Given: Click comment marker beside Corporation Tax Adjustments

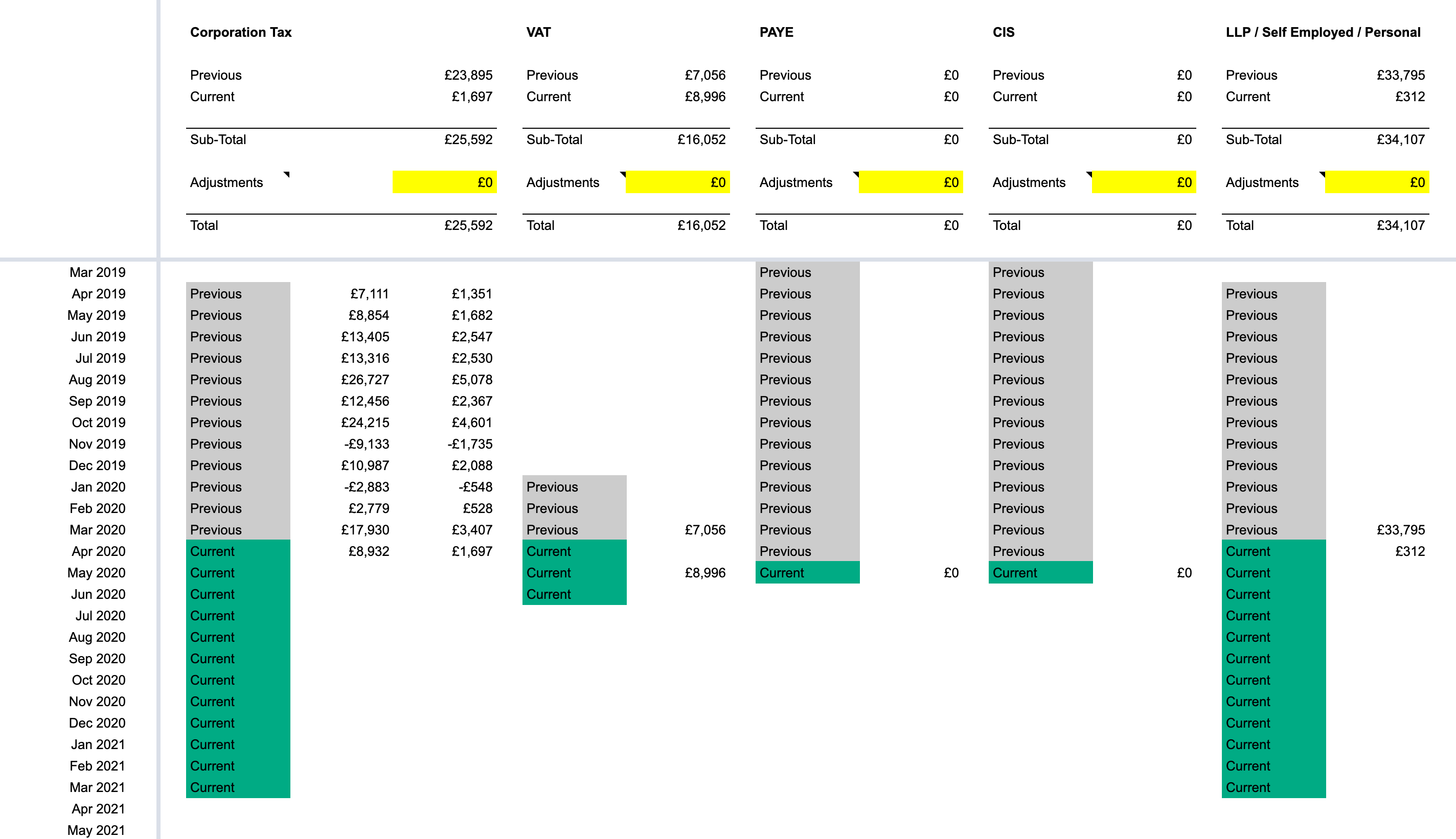Looking at the screenshot, I should [x=286, y=174].
